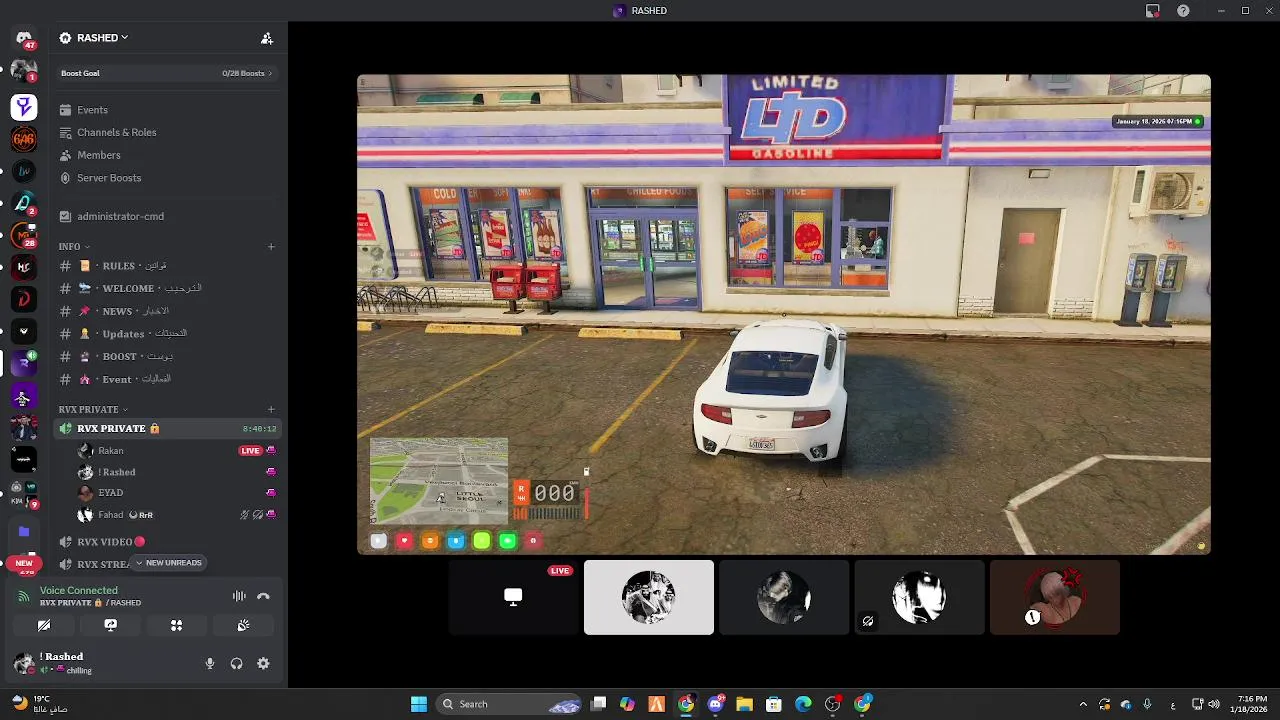Screen dimensions: 1280x720
Task: Click Rakan in the voice channel list
Action: (x=110, y=451)
